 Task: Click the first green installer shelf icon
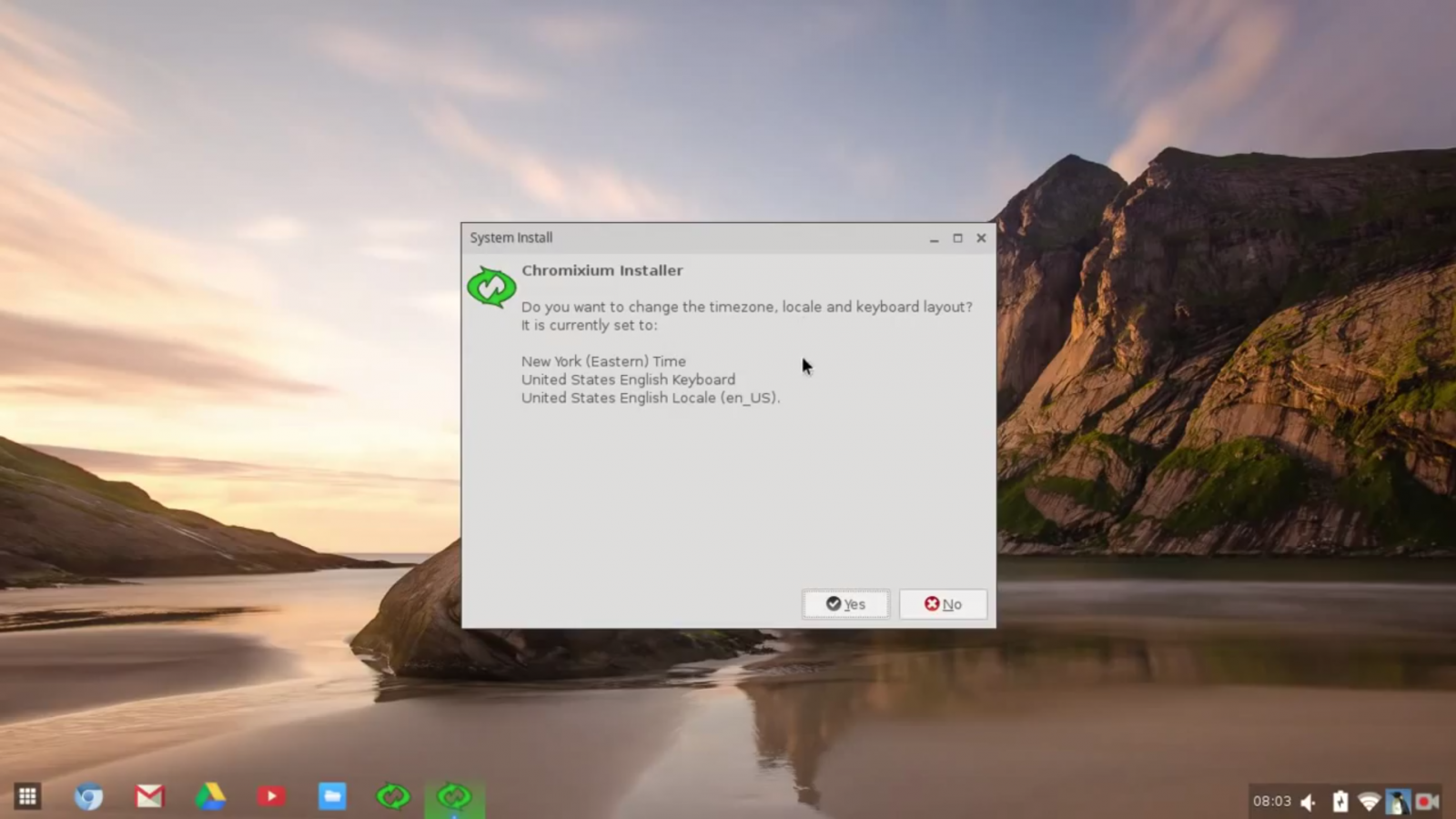point(393,797)
